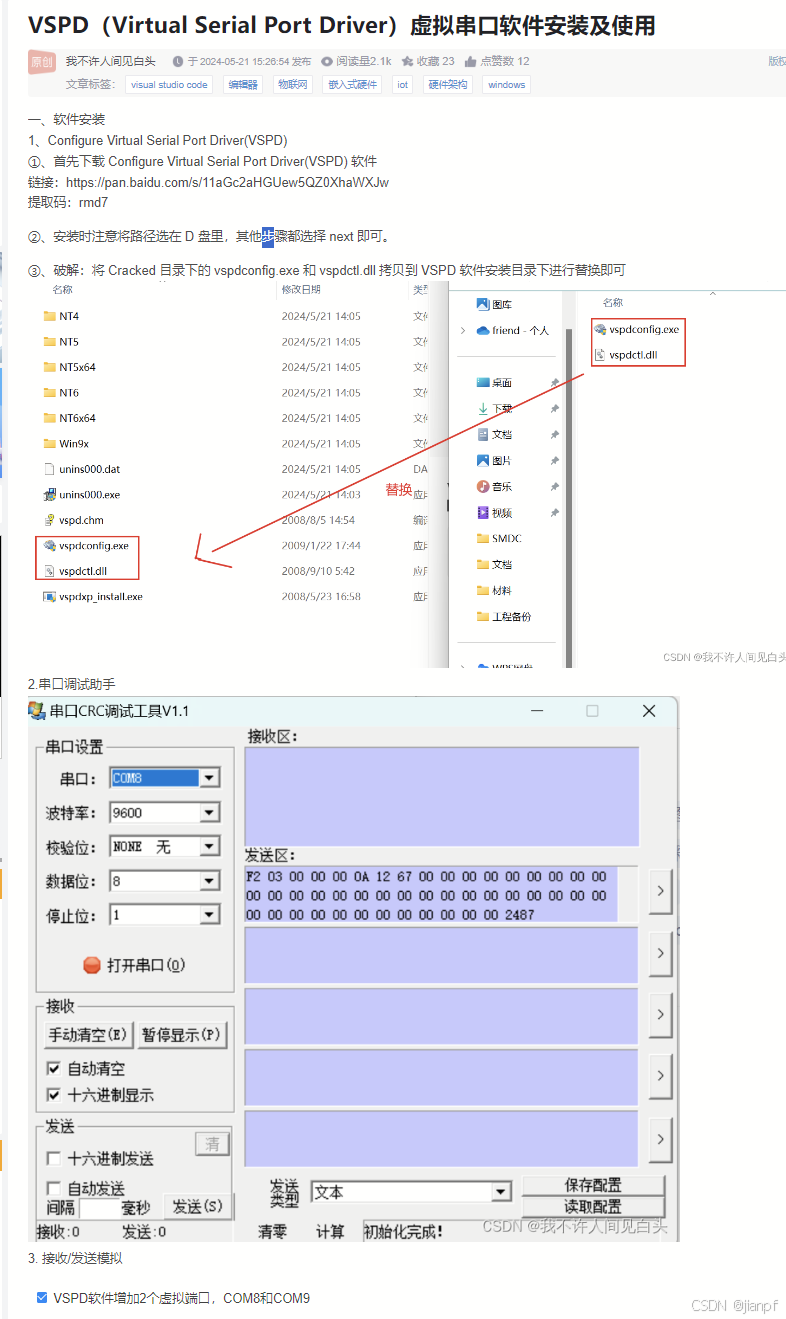The height and width of the screenshot is (1319, 786).
Task: Enable the 自动发送 checkbox
Action: pyautogui.click(x=54, y=1188)
